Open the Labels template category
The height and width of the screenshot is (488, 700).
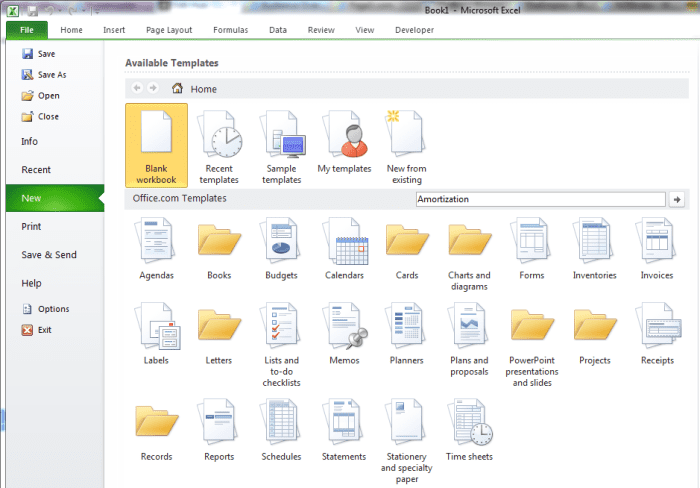point(156,334)
